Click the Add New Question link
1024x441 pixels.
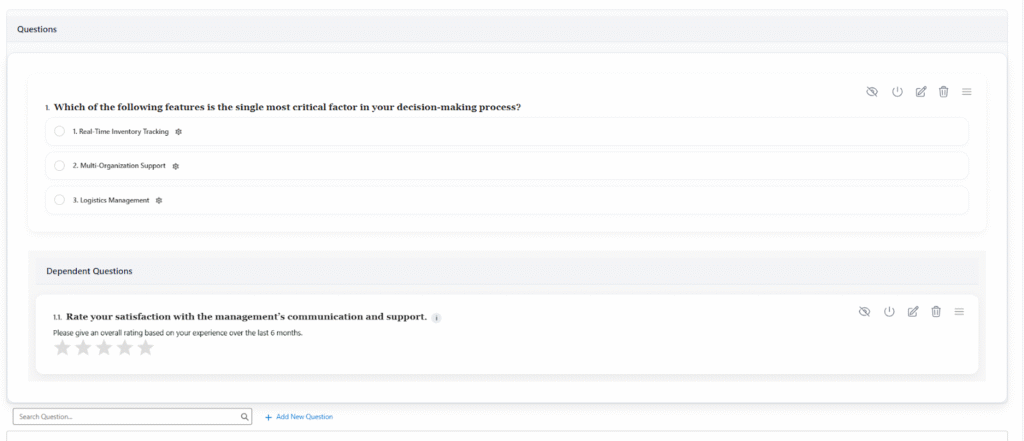click(x=299, y=417)
